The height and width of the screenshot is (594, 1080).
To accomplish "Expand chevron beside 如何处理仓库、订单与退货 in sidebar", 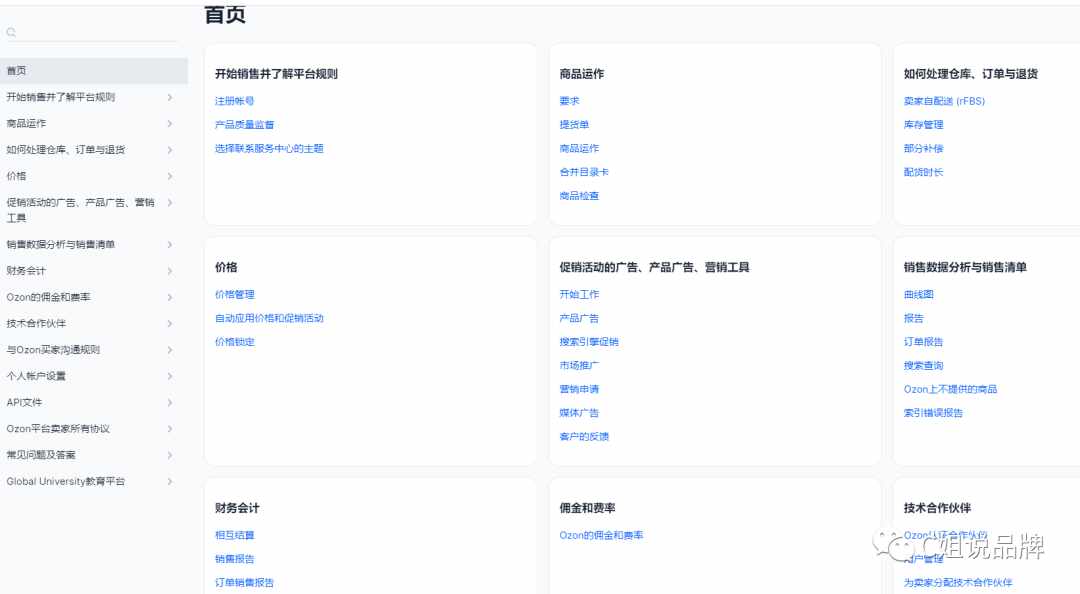I will pyautogui.click(x=169, y=150).
